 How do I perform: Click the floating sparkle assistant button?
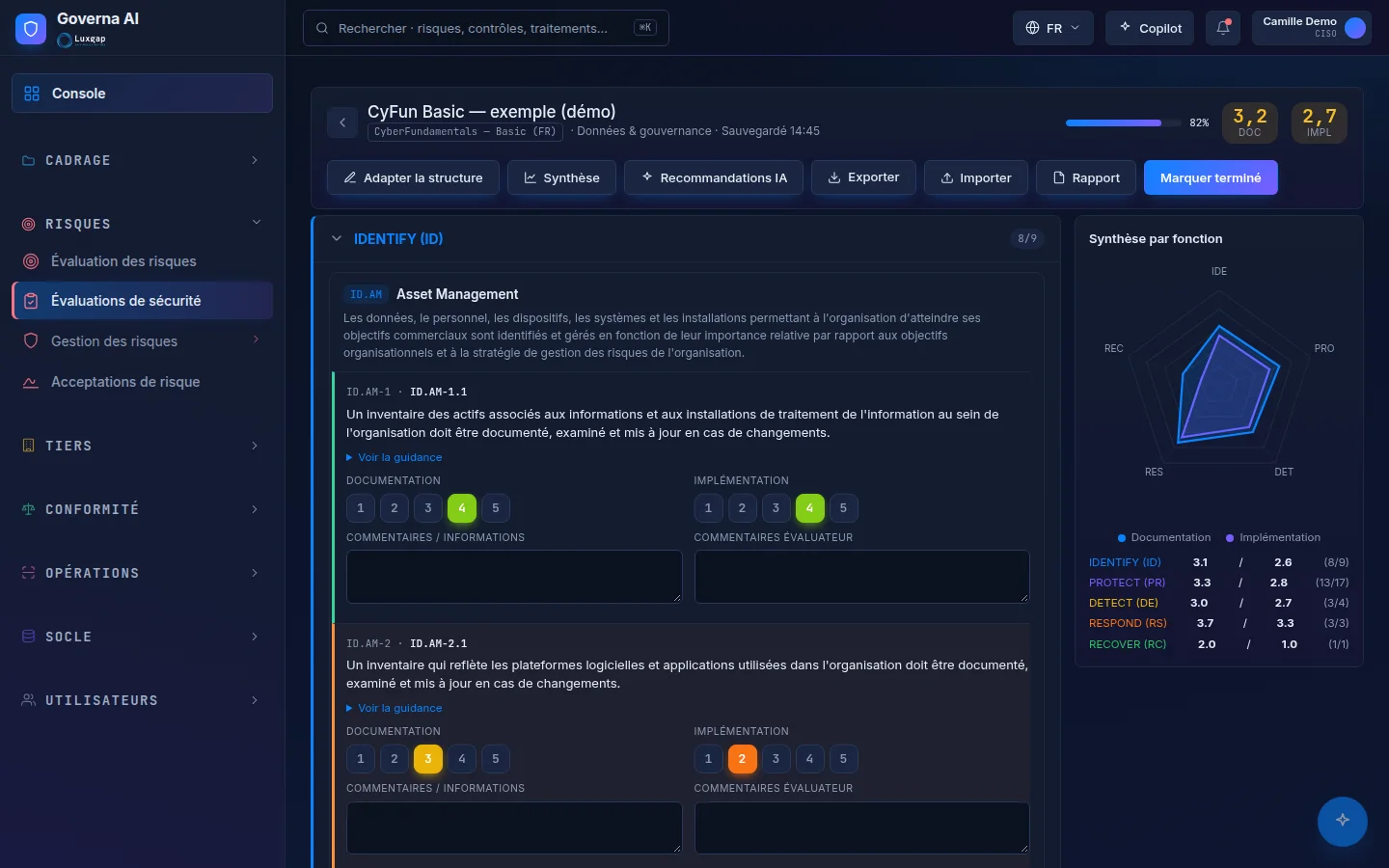point(1342,821)
